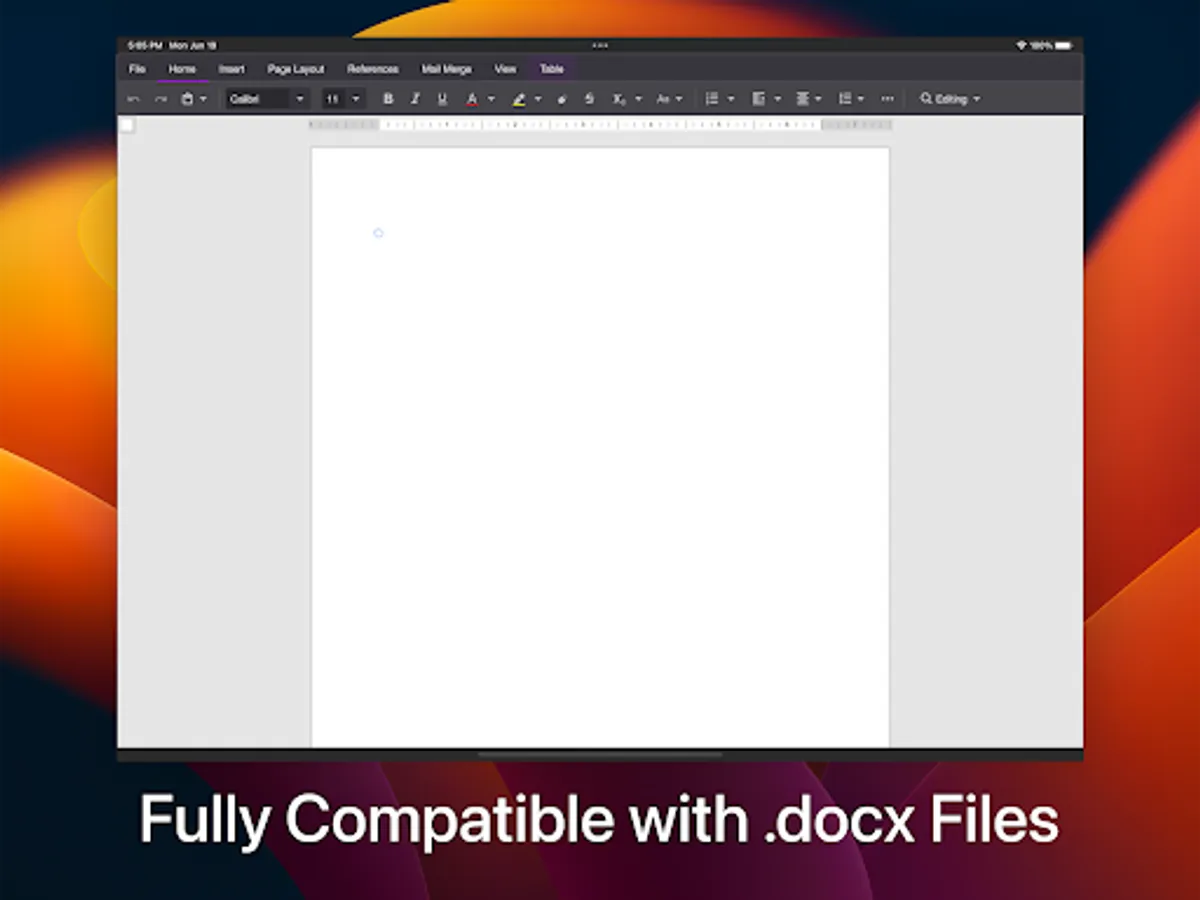Expand the font color dropdown arrow
The height and width of the screenshot is (900, 1200).
[490, 99]
